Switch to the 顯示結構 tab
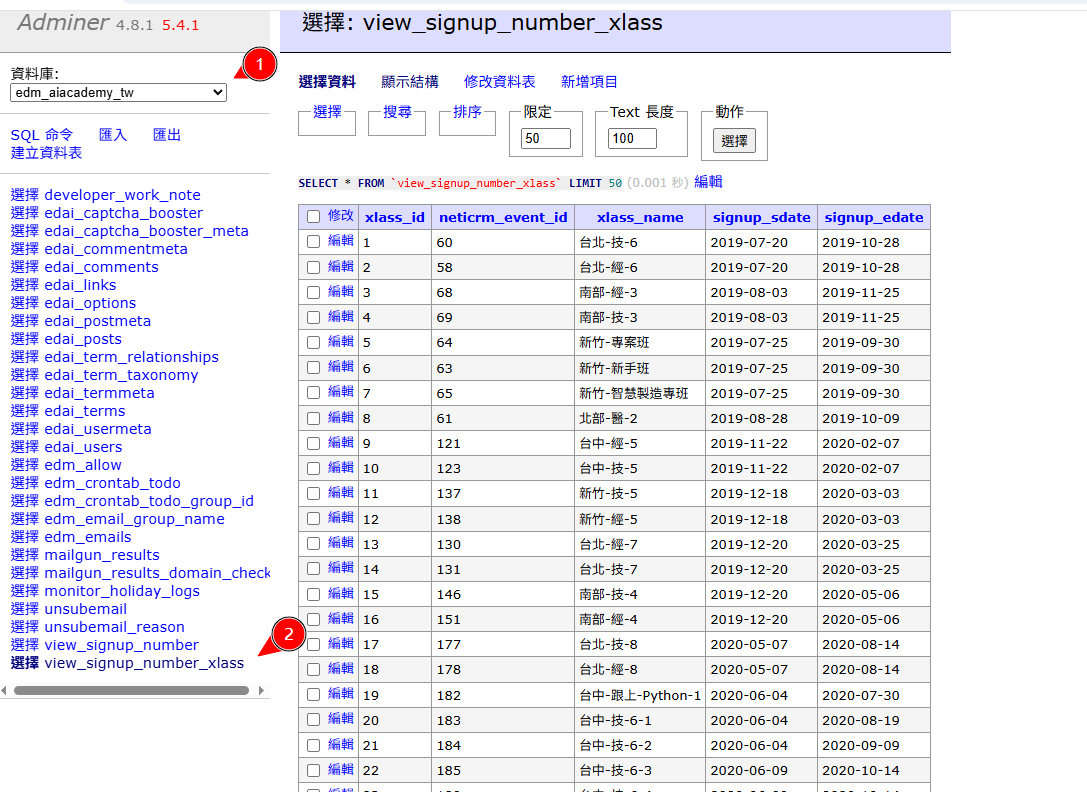 tap(409, 82)
